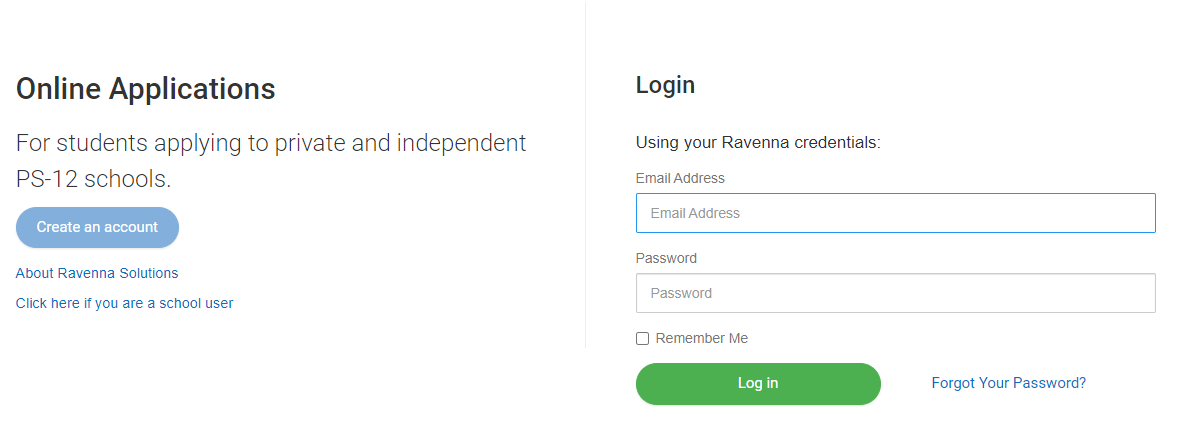Tick the box beside Remember Me
This screenshot has width=1182, height=435.
(x=642, y=339)
